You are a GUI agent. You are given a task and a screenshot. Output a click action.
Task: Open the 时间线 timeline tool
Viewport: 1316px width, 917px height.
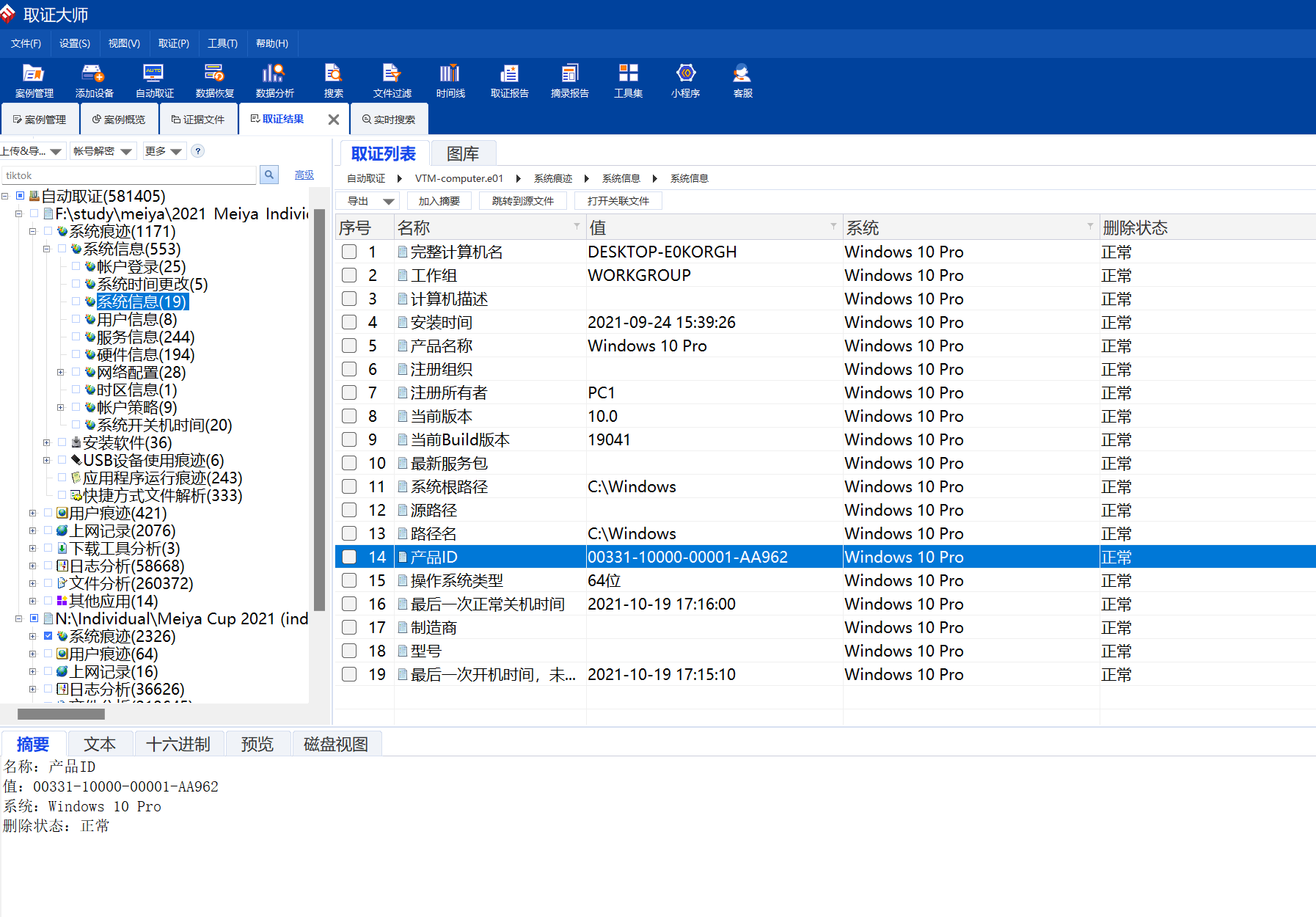pos(450,81)
